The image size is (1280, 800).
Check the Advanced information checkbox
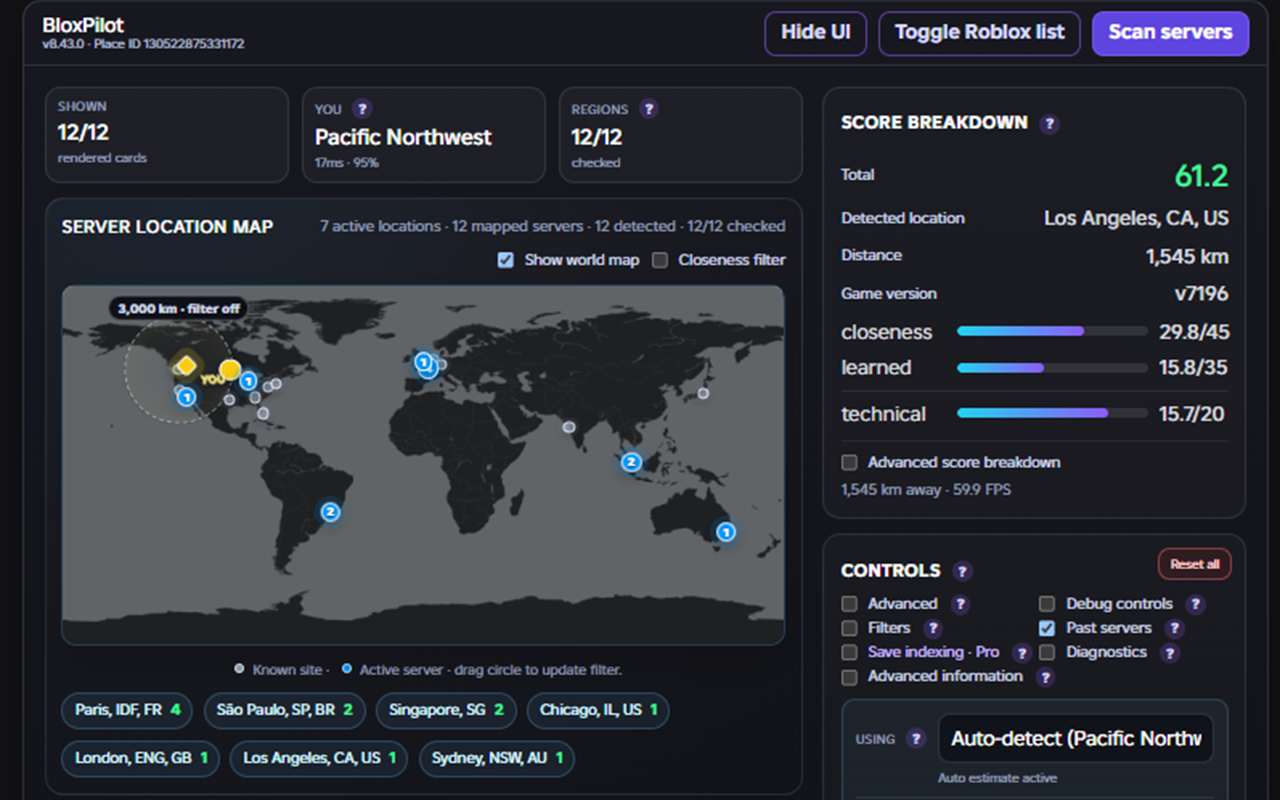coord(849,677)
